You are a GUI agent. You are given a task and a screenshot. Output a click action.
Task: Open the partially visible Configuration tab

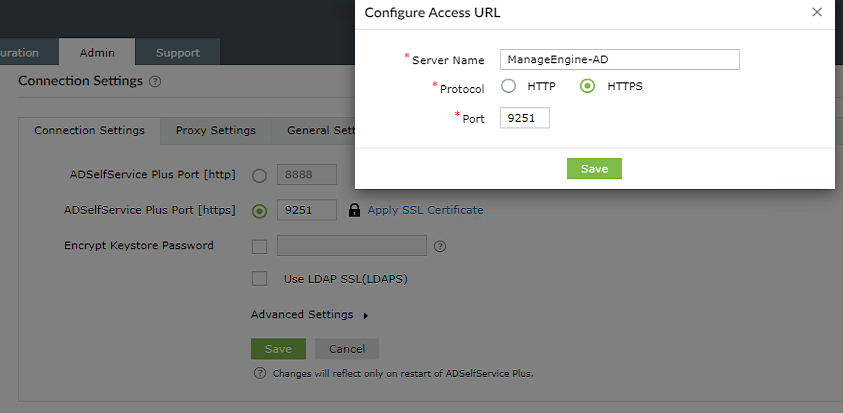coord(27,53)
